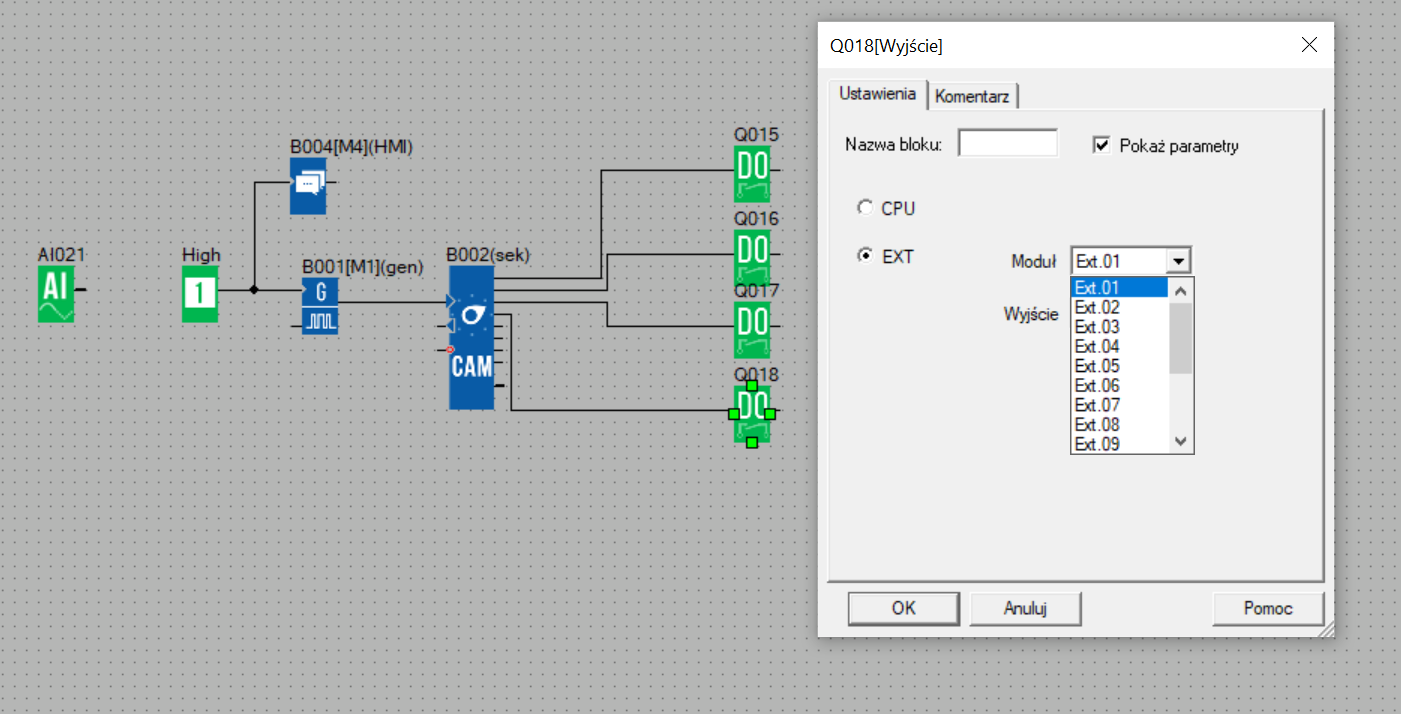Click the module list scrollbar down arrow
The height and width of the screenshot is (714, 1401).
pos(1181,442)
